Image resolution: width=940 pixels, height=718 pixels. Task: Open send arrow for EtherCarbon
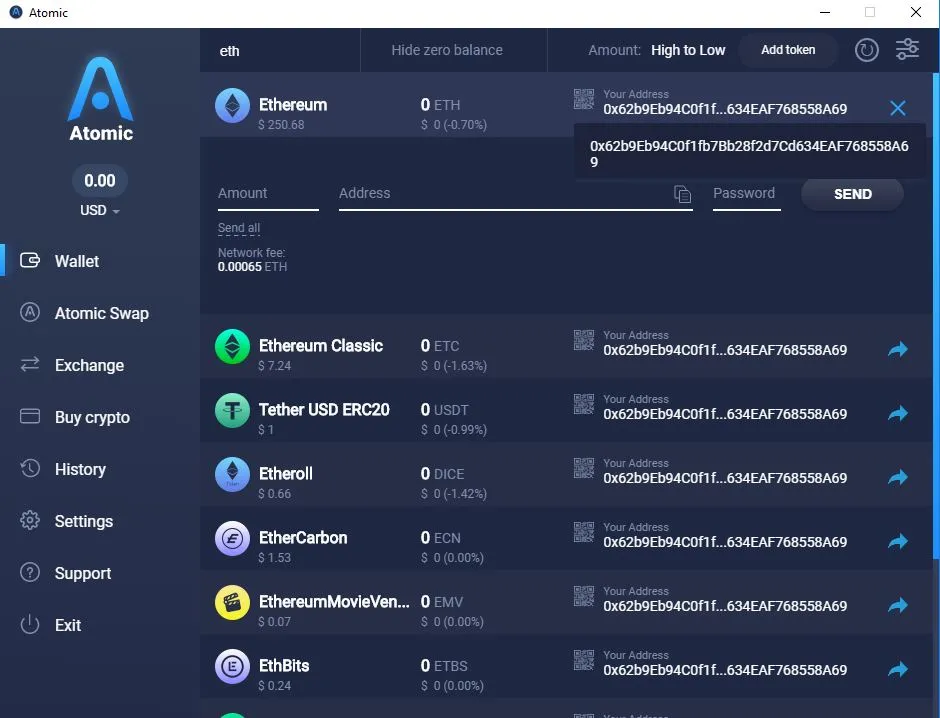(x=897, y=541)
